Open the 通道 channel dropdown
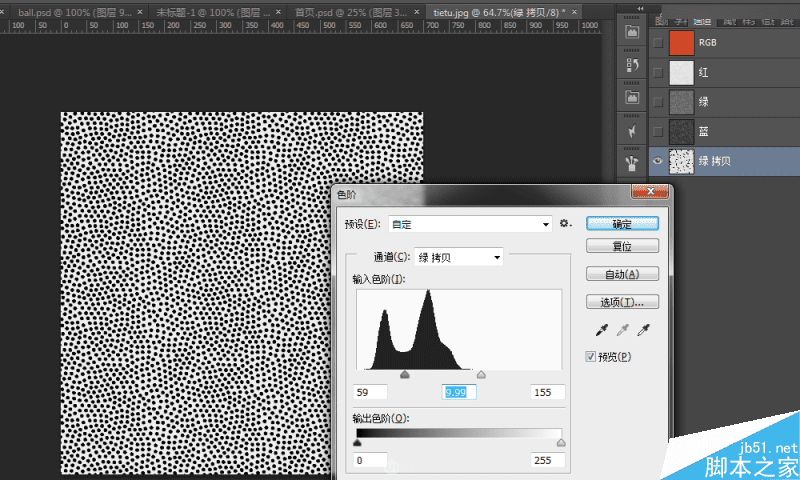 [x=457, y=257]
